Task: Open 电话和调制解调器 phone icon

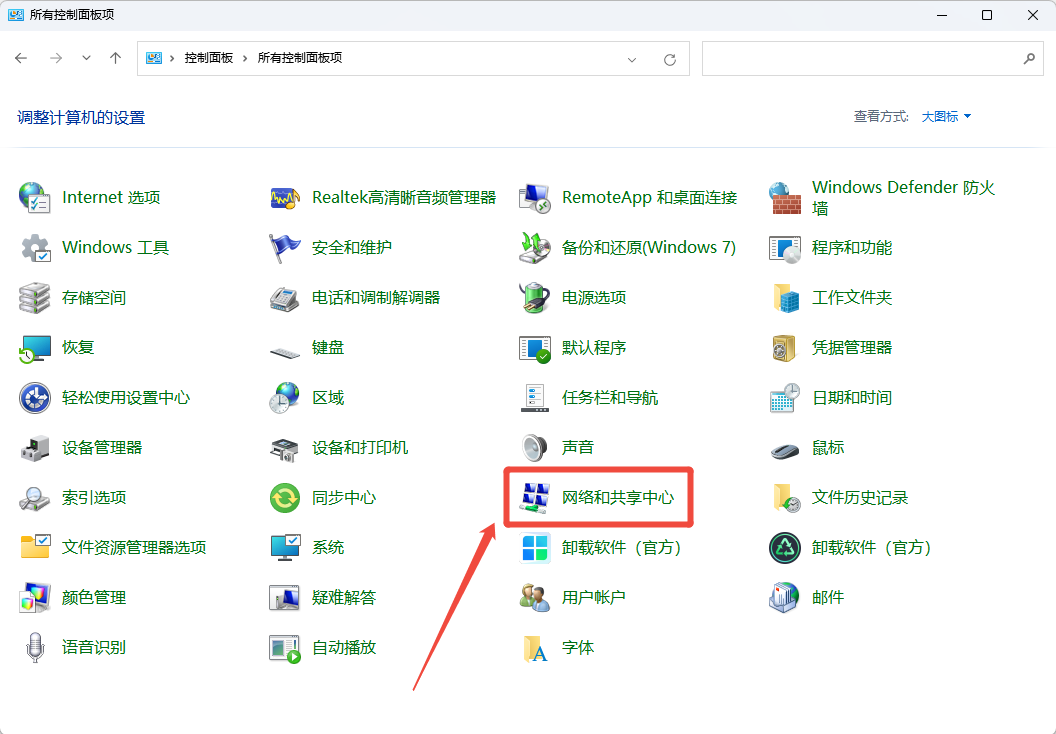Action: [x=284, y=298]
